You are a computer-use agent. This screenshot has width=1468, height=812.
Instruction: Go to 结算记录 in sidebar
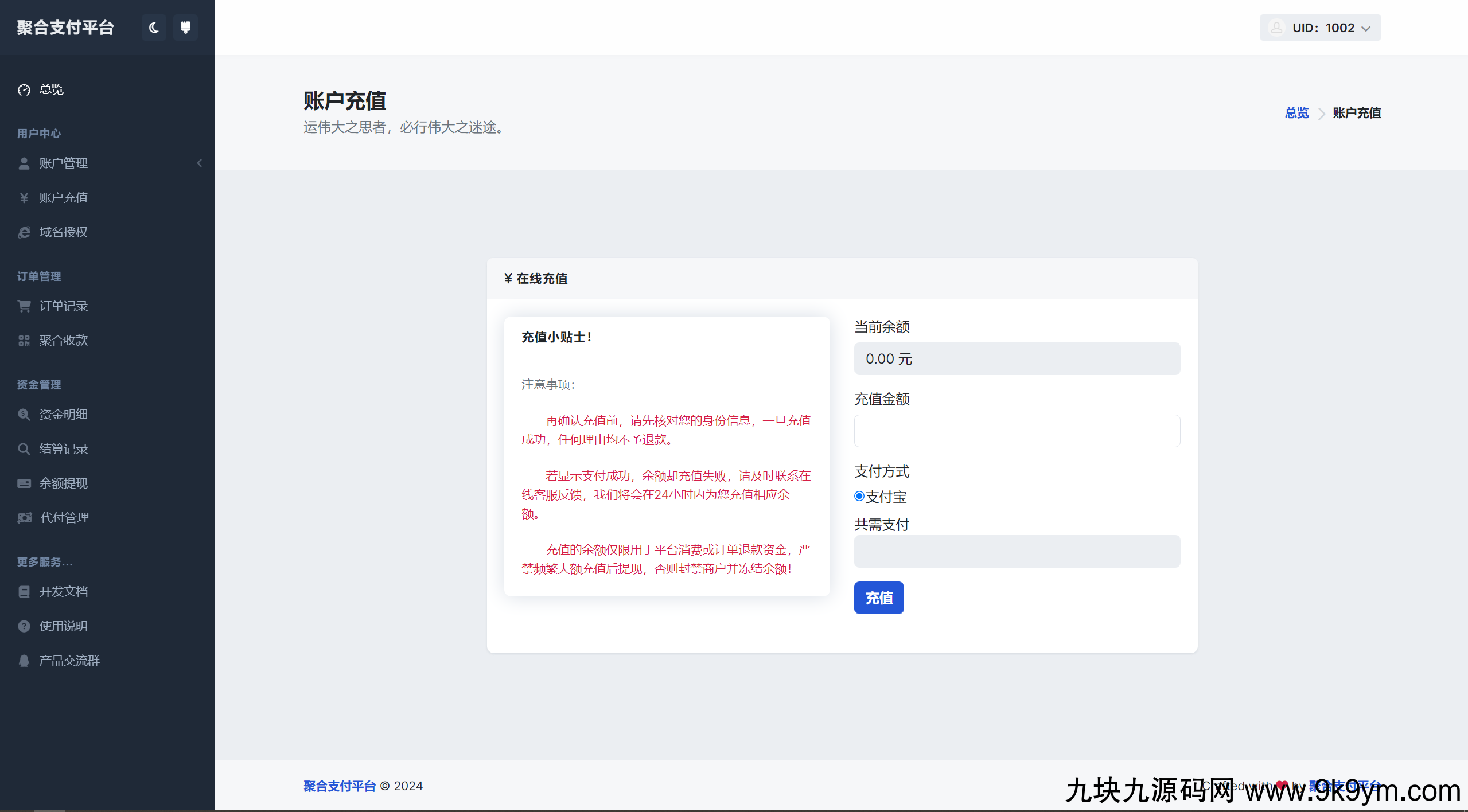(x=63, y=448)
